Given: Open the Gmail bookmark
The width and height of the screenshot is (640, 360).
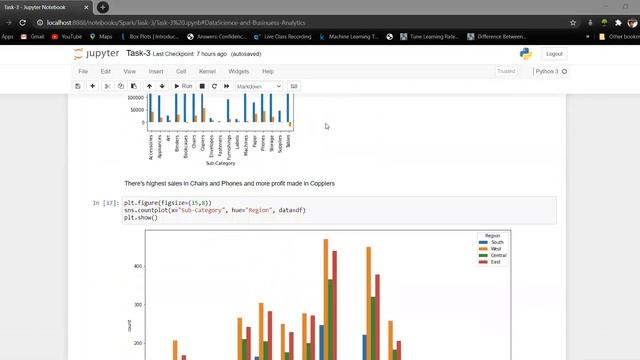Looking at the screenshot, I should click(x=33, y=37).
